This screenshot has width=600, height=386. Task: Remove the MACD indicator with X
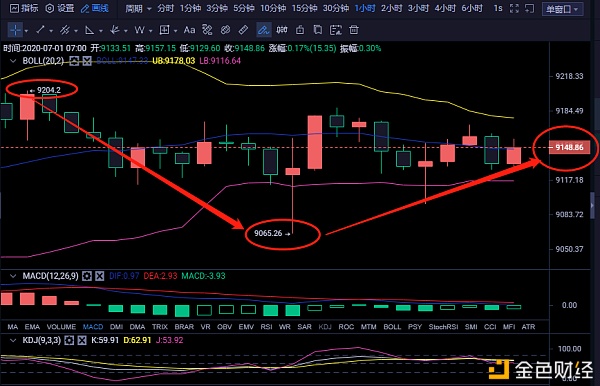[99, 276]
